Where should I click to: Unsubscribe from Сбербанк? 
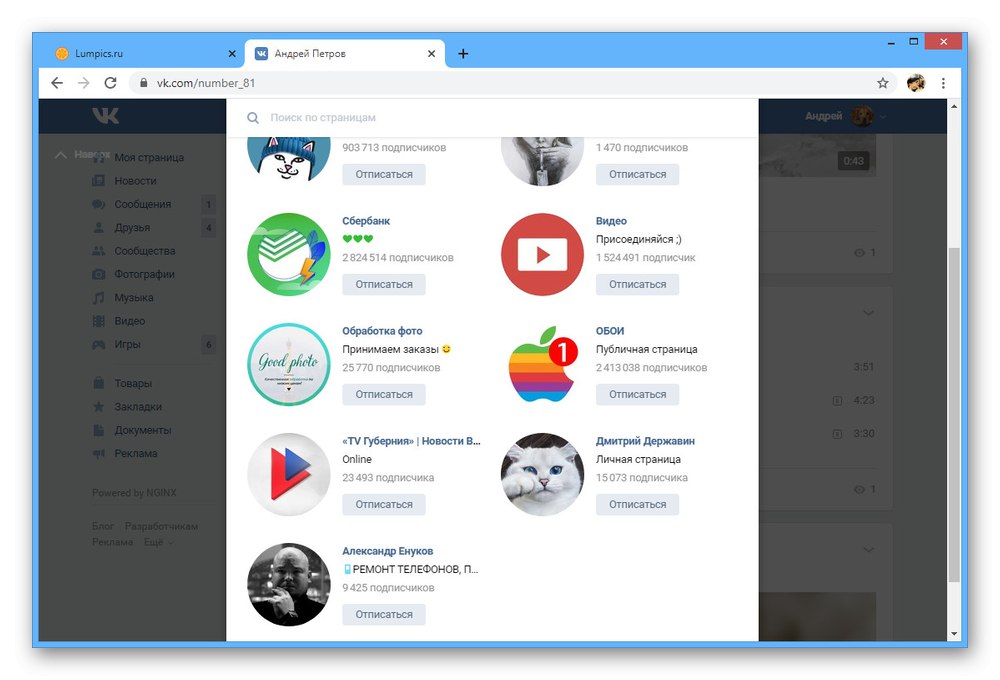[384, 285]
